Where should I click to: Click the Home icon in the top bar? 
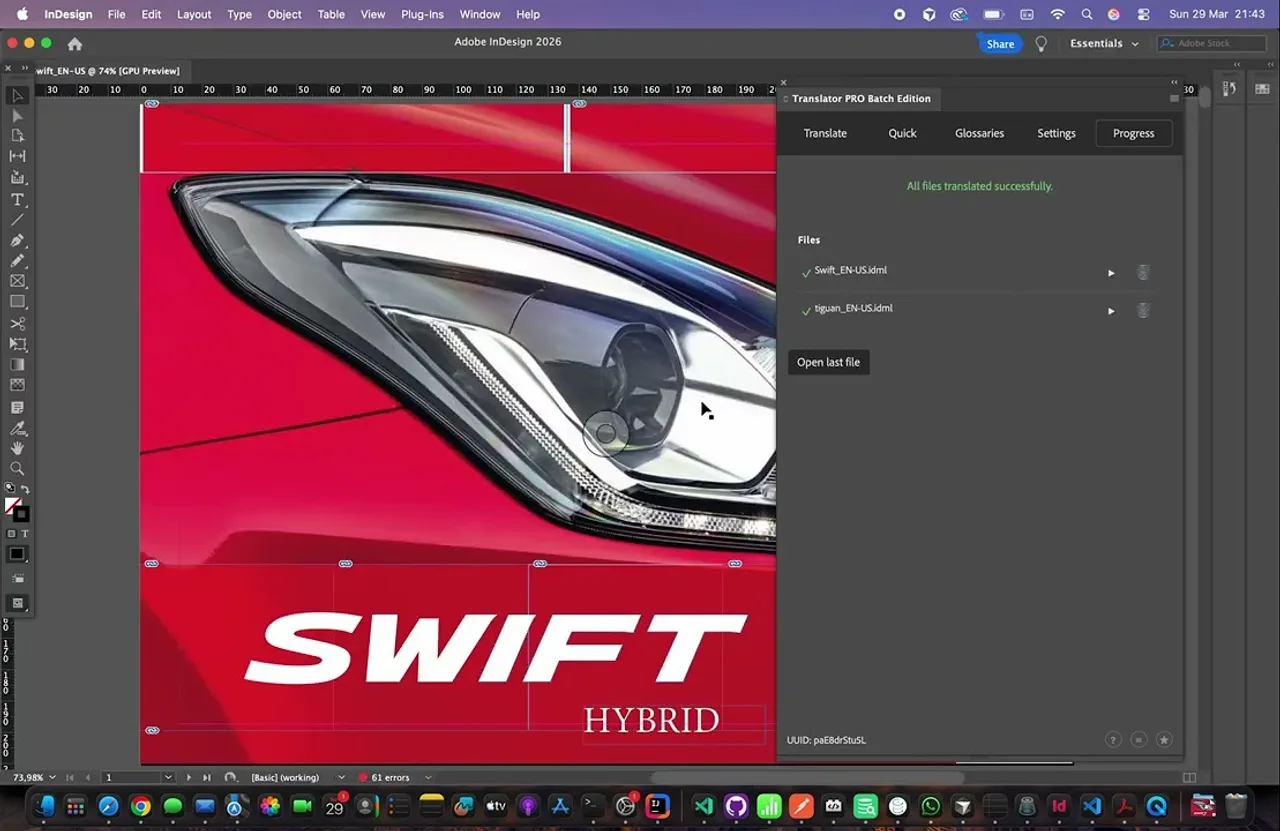pyautogui.click(x=74, y=43)
